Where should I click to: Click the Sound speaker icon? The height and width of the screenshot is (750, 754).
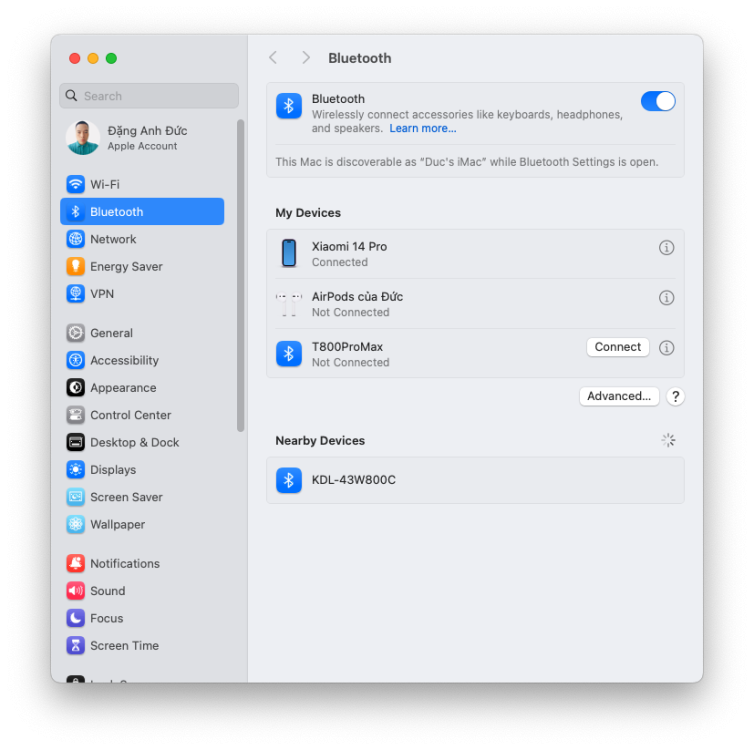click(x=75, y=591)
